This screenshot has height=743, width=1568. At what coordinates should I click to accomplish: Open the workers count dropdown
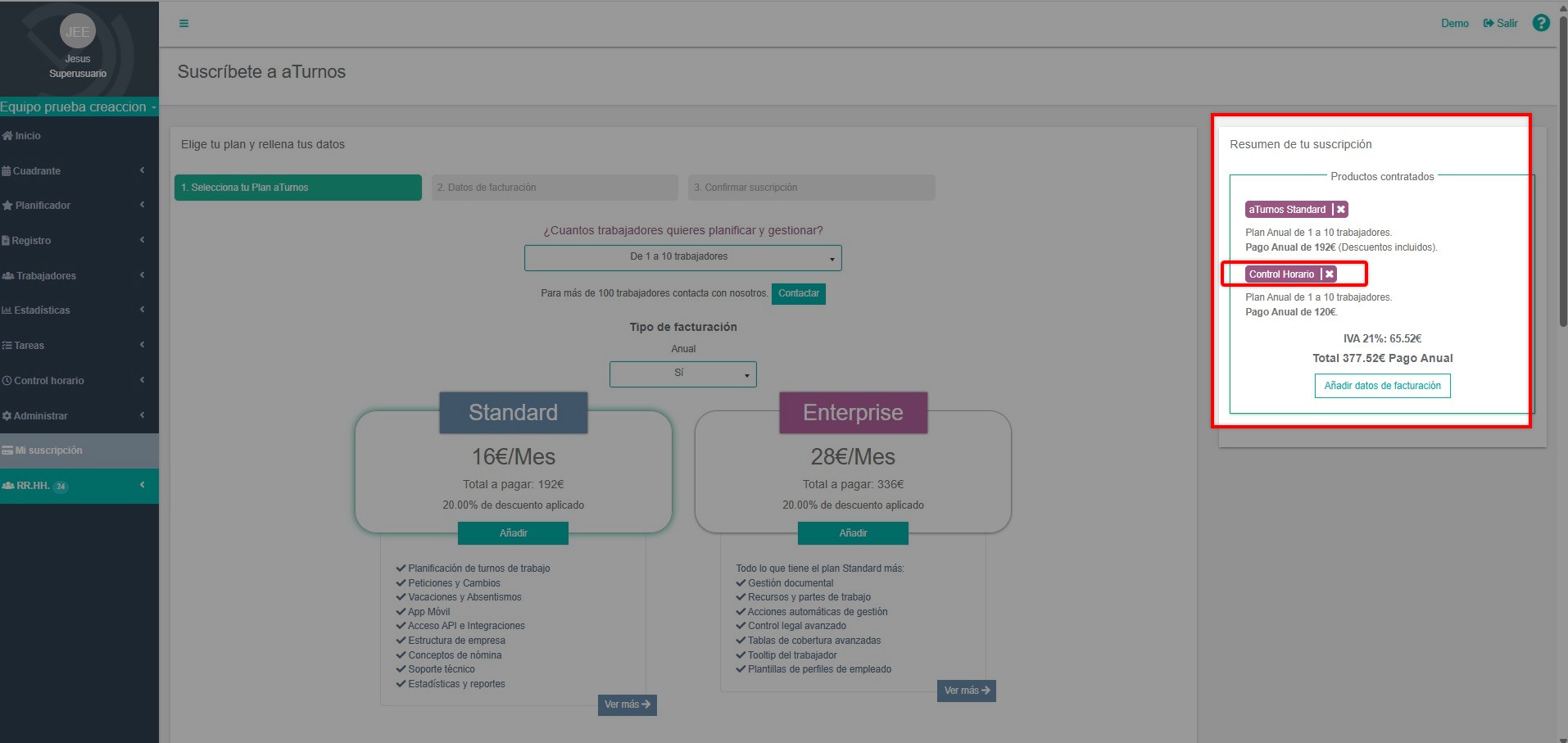point(682,257)
